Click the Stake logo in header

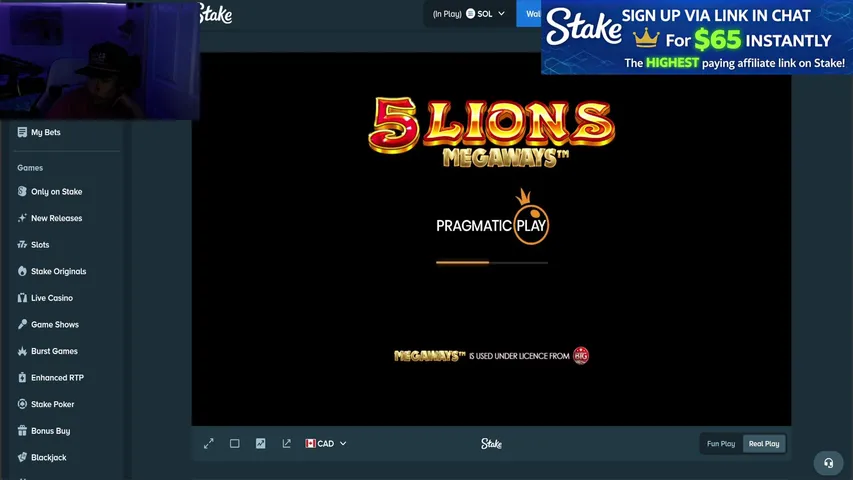point(216,14)
